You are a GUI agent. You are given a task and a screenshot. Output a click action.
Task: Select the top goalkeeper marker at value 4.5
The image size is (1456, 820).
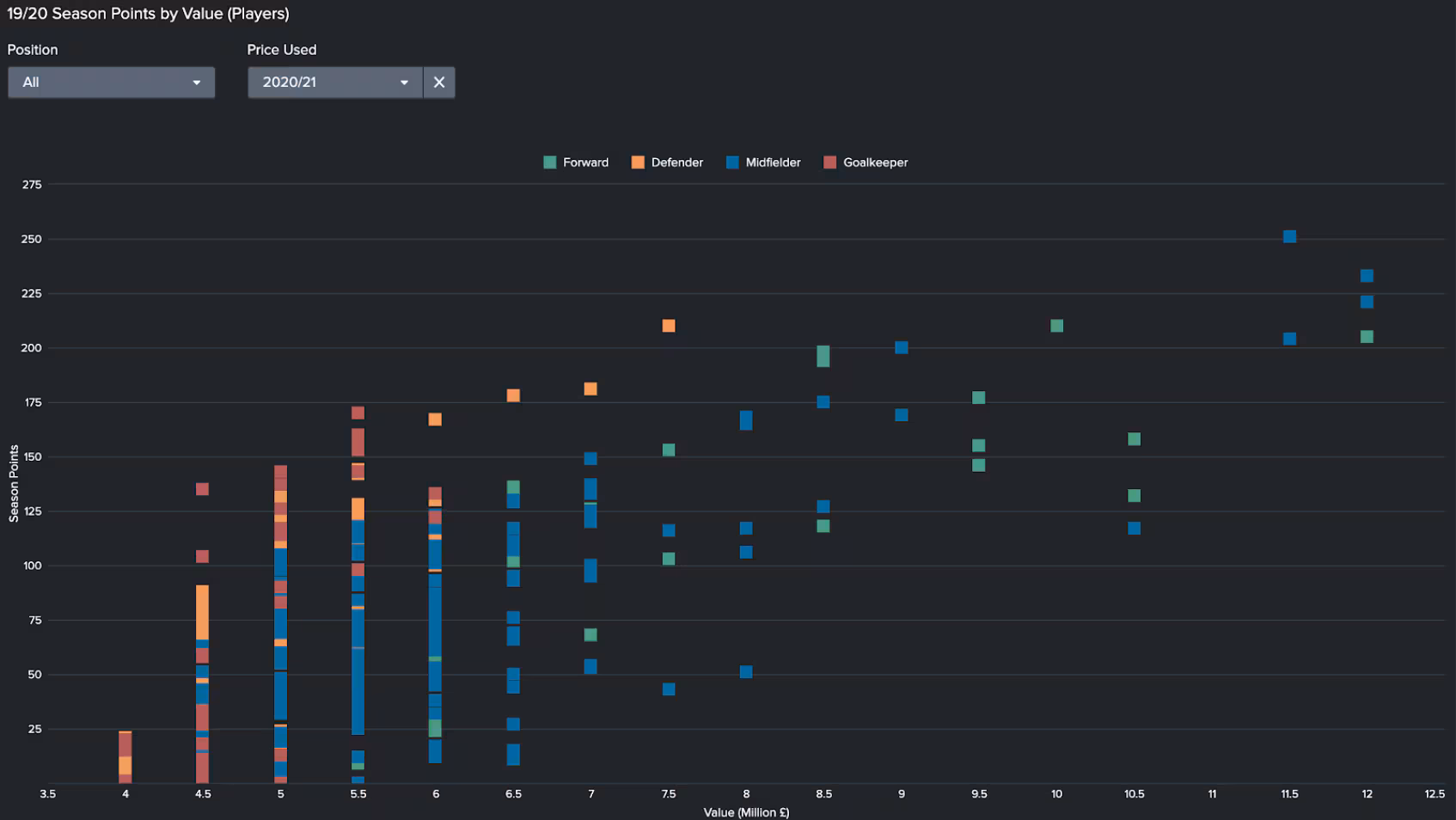(x=202, y=489)
